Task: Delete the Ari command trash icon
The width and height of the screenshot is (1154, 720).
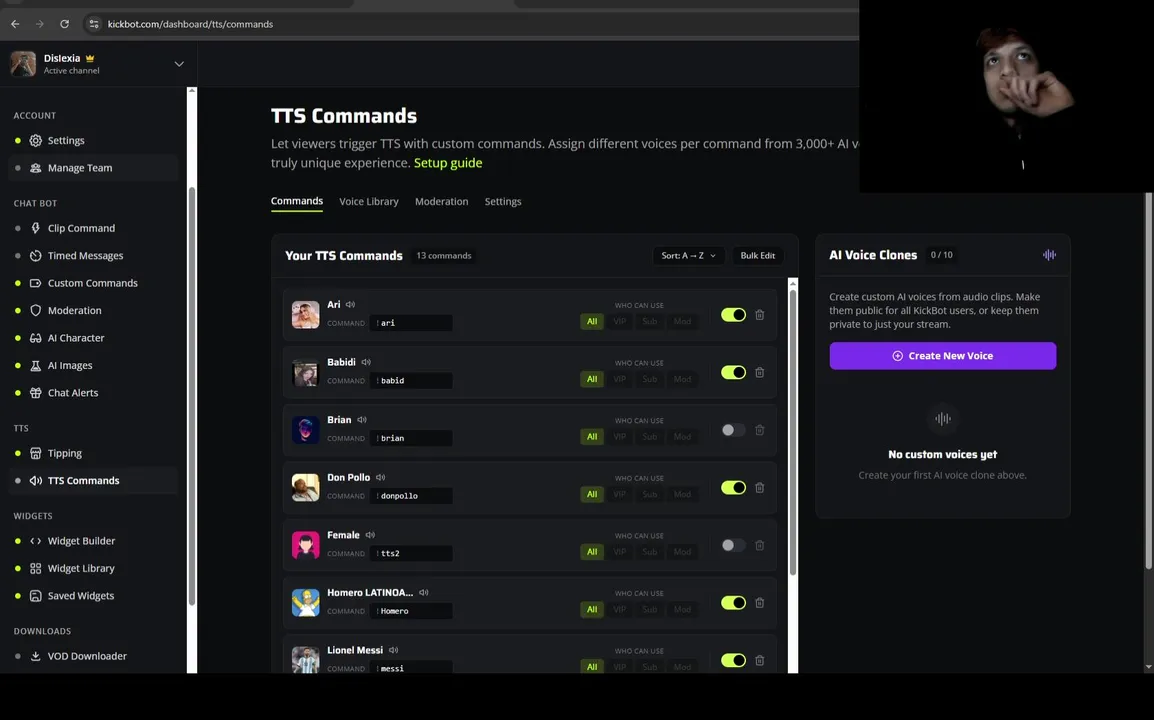Action: (760, 314)
